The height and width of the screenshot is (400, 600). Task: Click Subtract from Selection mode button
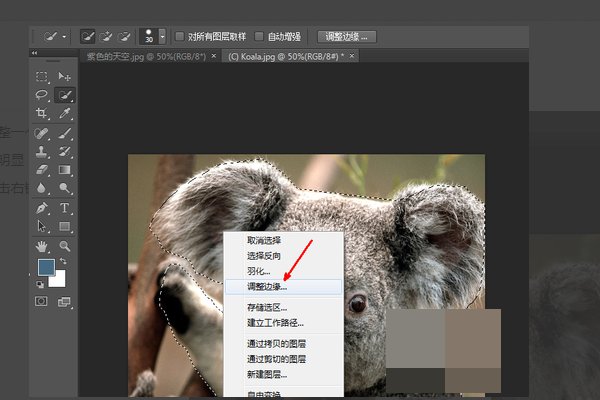pyautogui.click(x=124, y=37)
